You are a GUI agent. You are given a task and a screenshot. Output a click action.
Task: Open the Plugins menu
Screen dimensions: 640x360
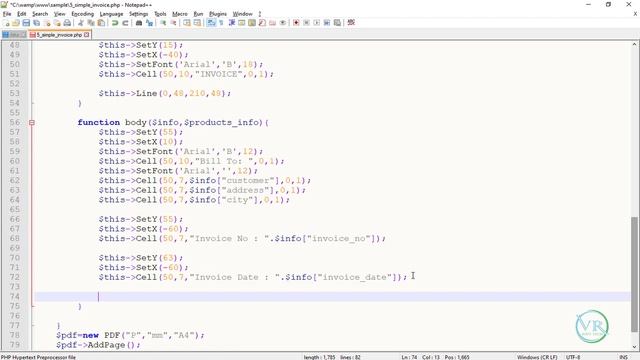point(218,14)
